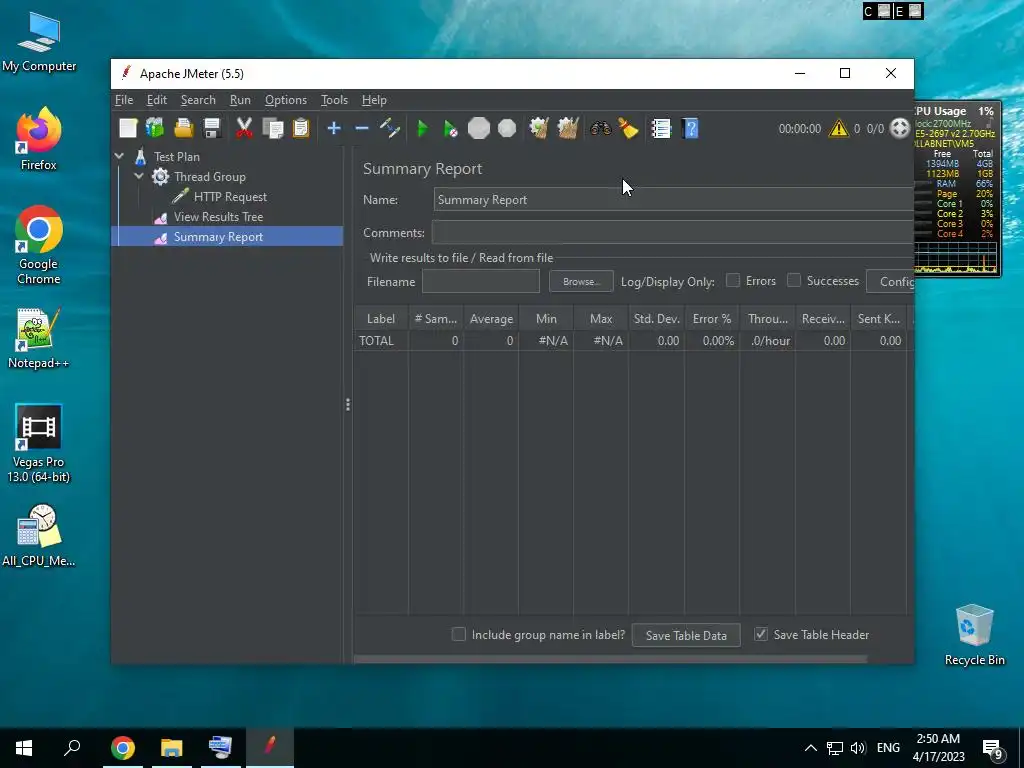1024x768 pixels.
Task: Click the Reset Search broom icon
Action: point(628,128)
